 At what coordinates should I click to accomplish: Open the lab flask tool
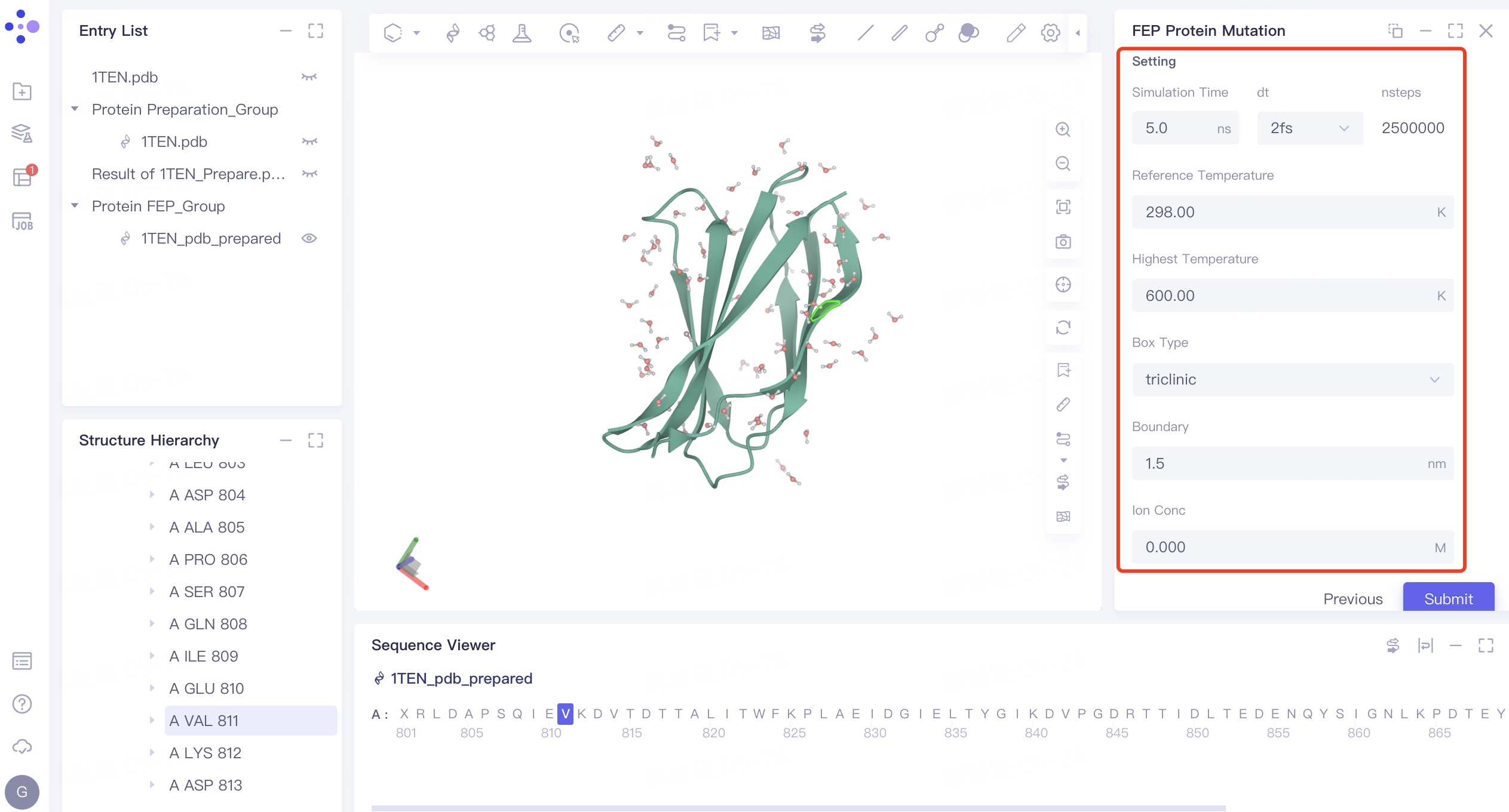tap(522, 33)
